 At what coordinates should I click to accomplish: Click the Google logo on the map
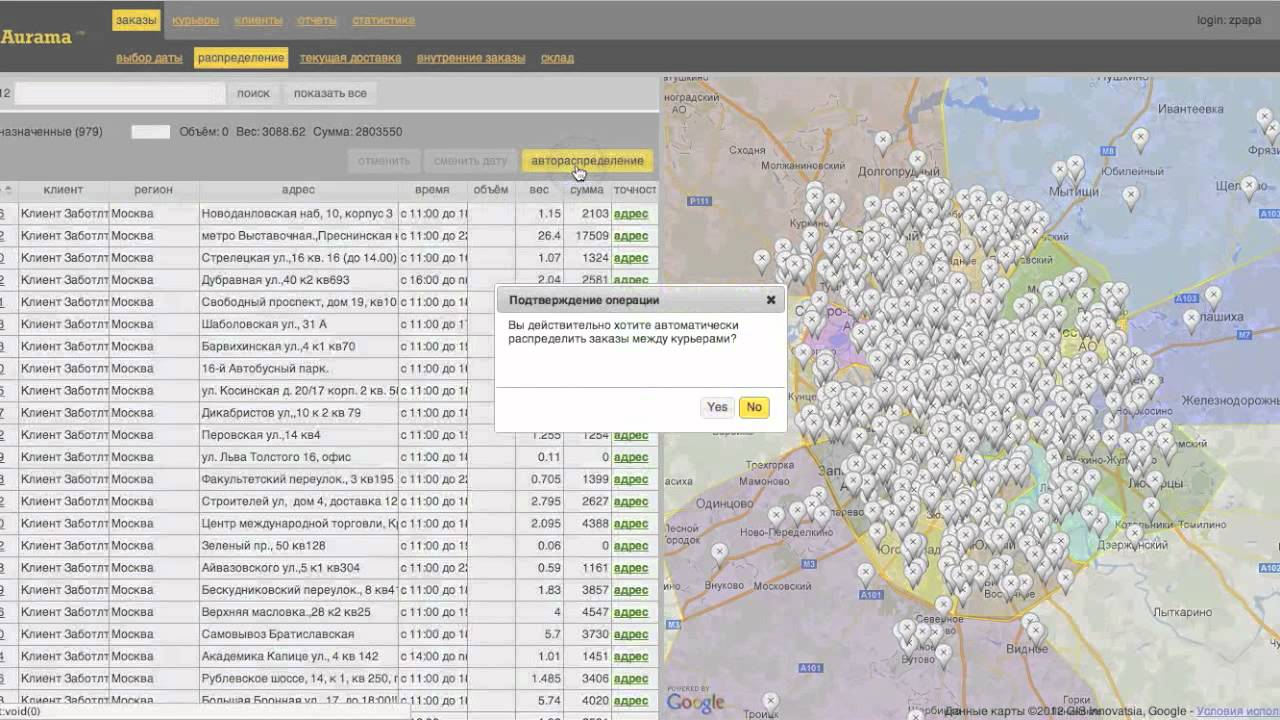694,702
